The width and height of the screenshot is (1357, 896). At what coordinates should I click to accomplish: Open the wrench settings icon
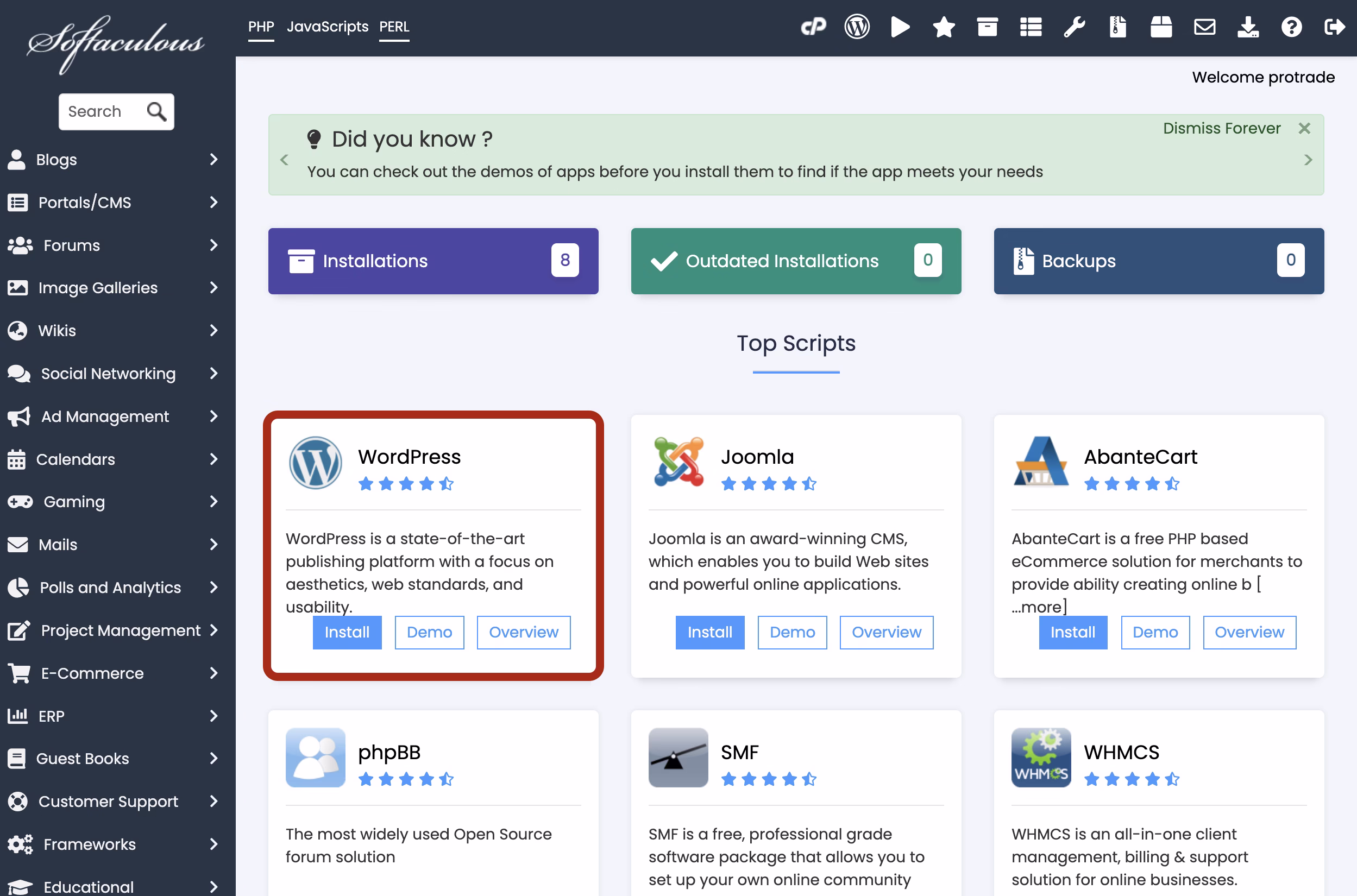point(1074,27)
